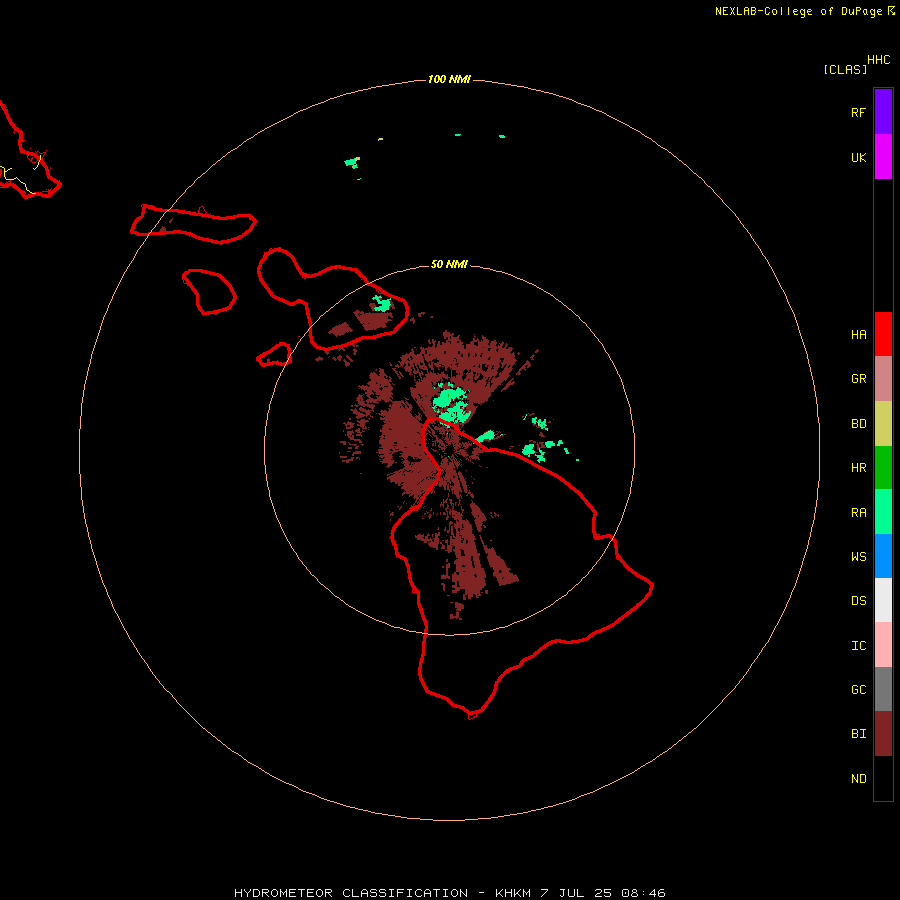Click the HHC product label

coord(878,60)
